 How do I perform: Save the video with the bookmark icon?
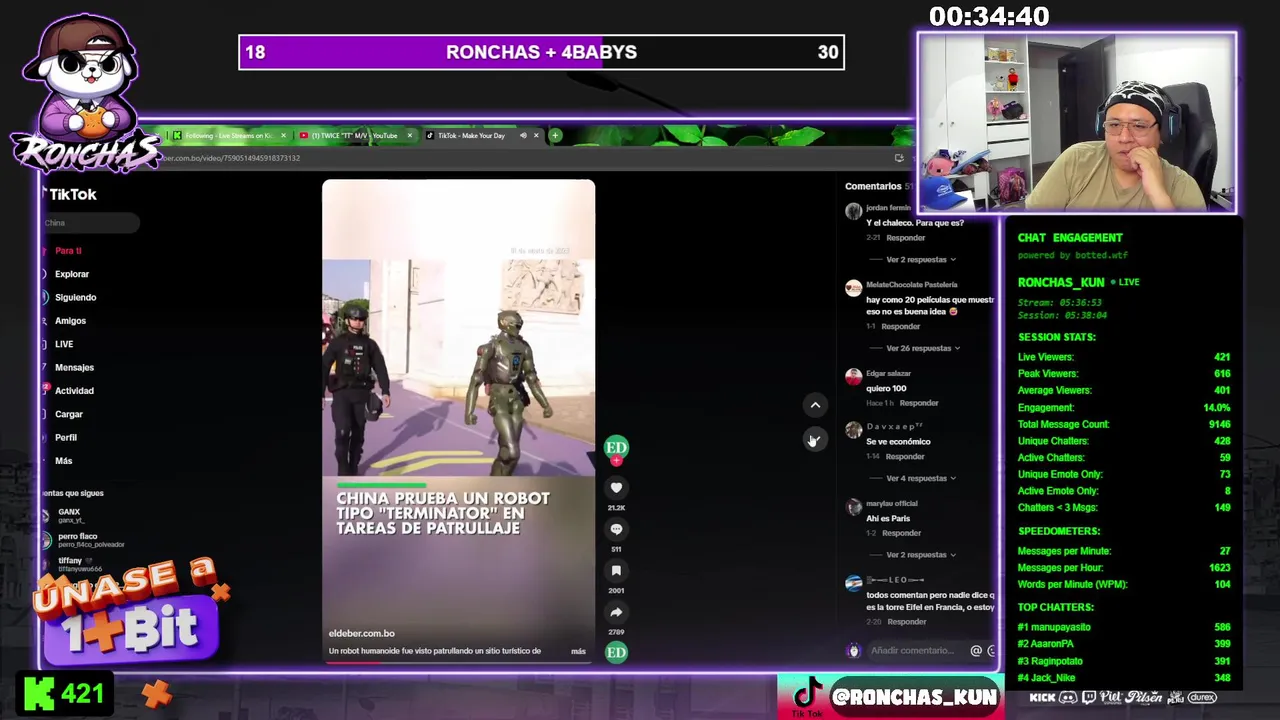tap(616, 571)
